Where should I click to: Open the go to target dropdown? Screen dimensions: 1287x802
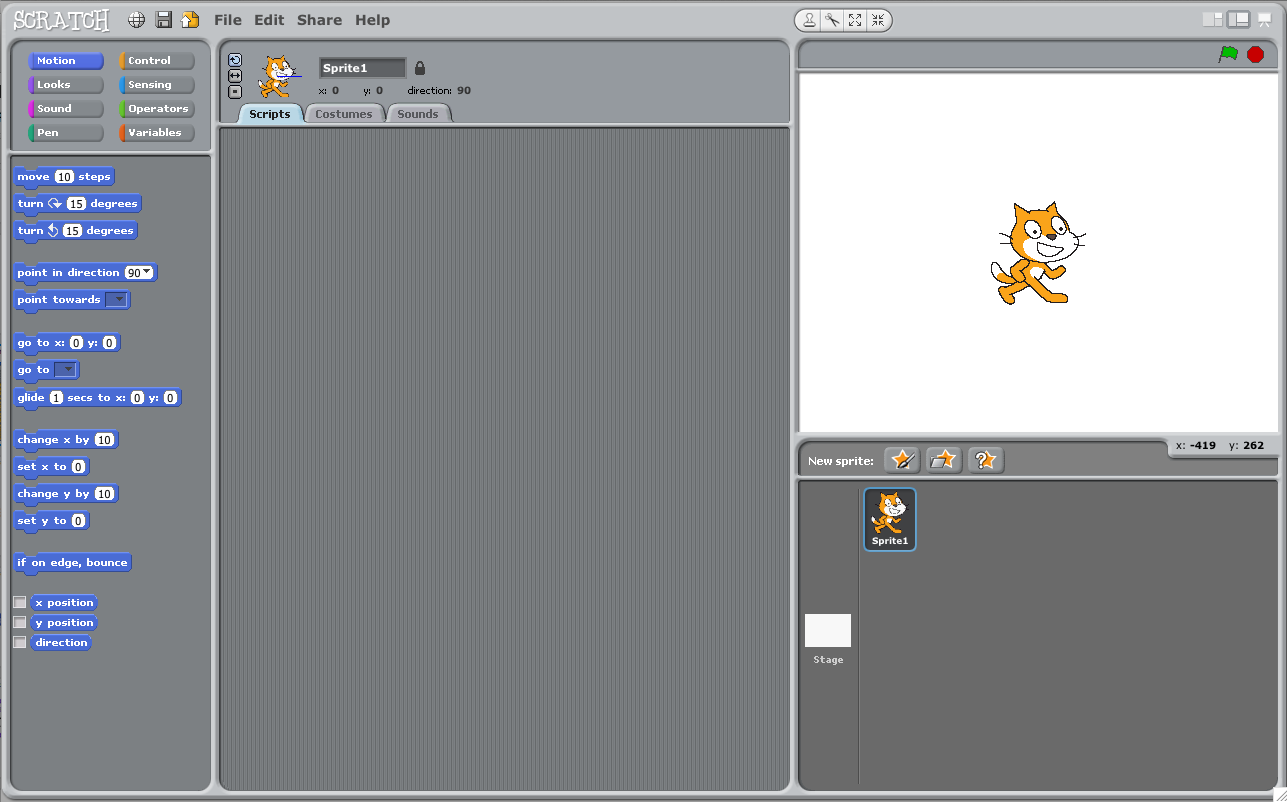click(65, 369)
